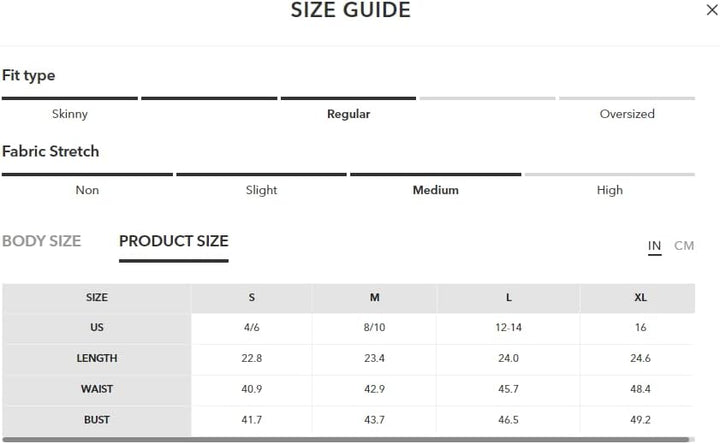Click the Skinny fit type label
This screenshot has width=720, height=444.
(x=70, y=114)
